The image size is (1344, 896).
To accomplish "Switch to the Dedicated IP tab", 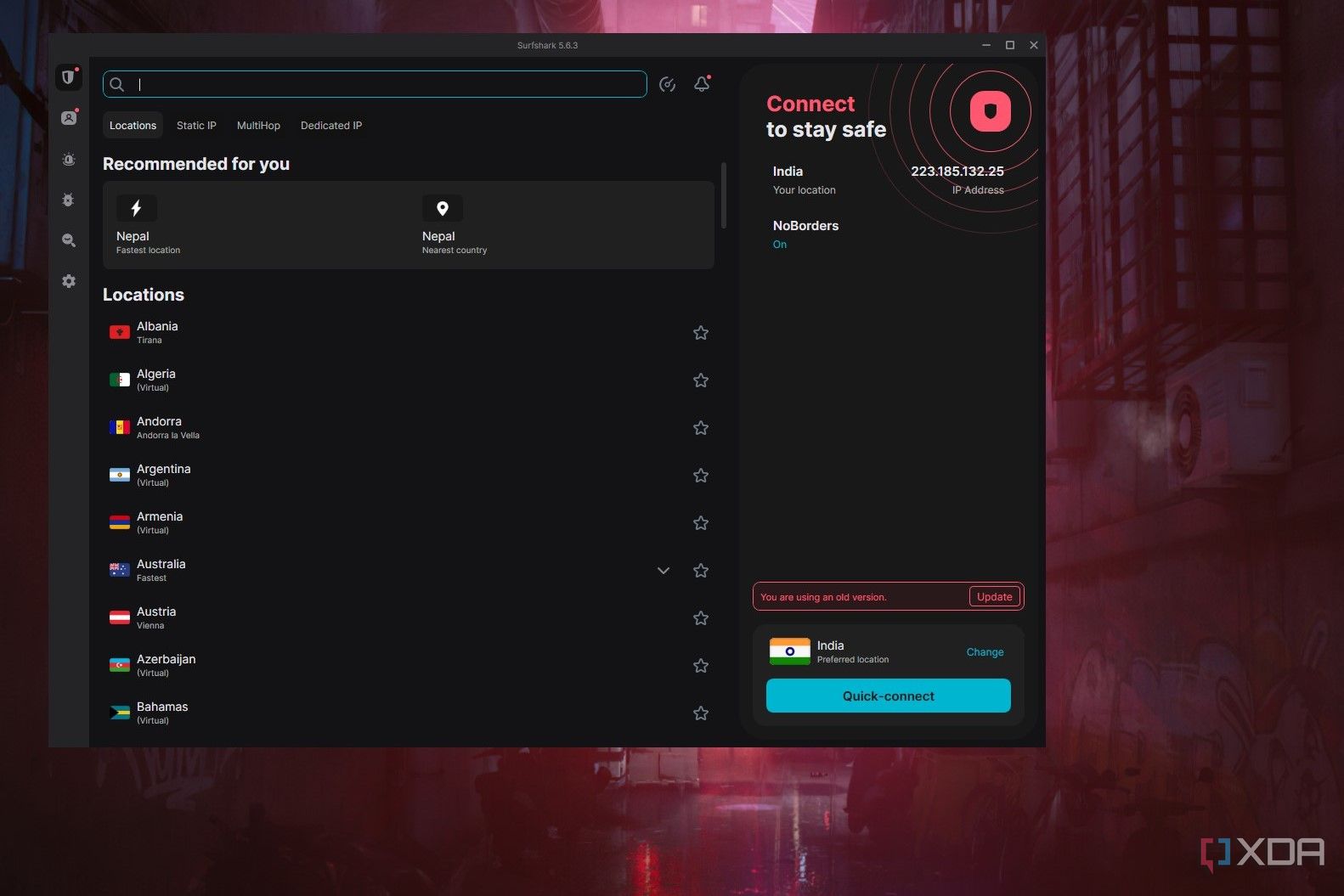I will pyautogui.click(x=331, y=126).
